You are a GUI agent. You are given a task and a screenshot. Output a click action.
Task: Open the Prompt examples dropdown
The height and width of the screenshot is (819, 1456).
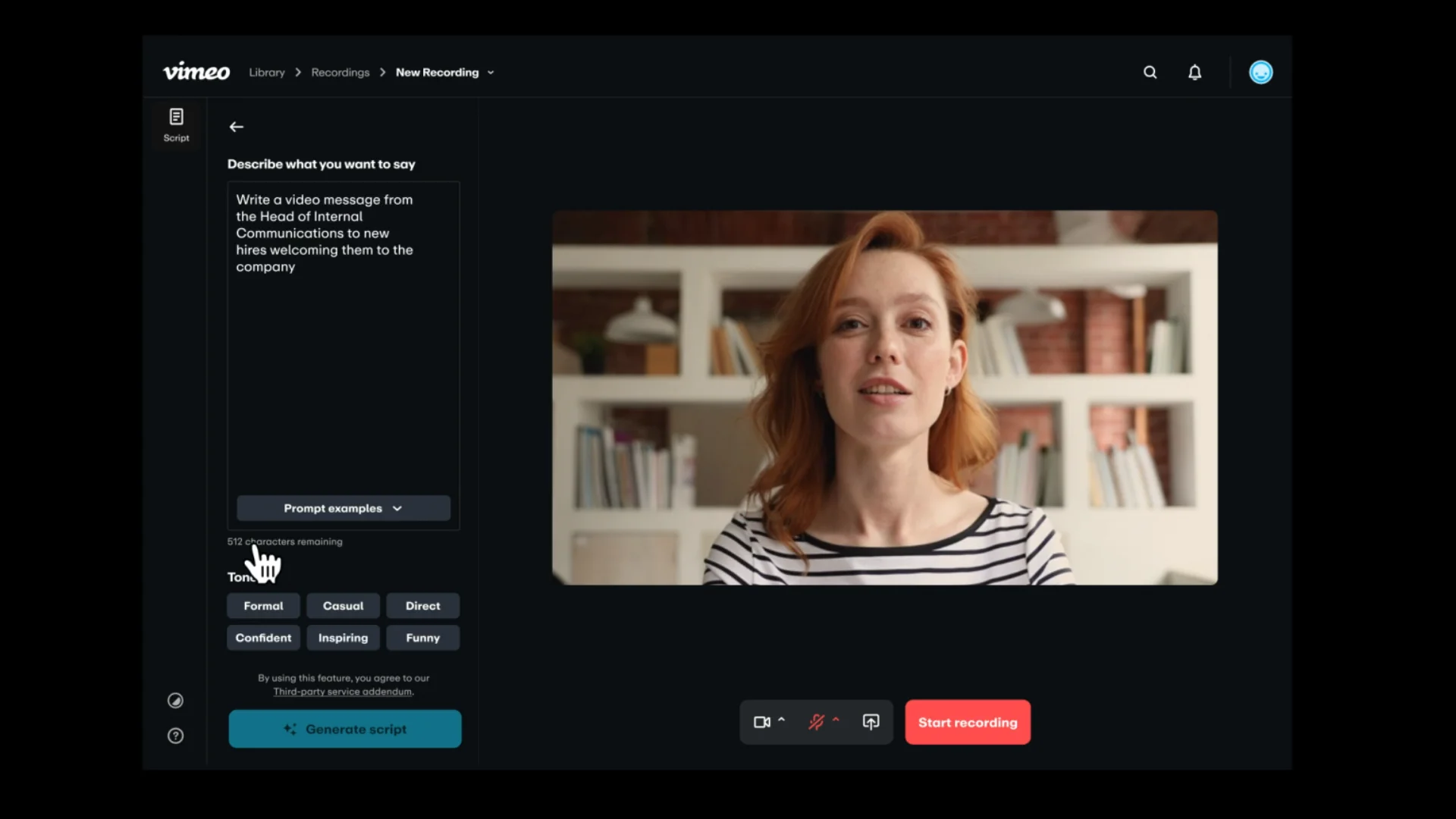click(x=344, y=508)
